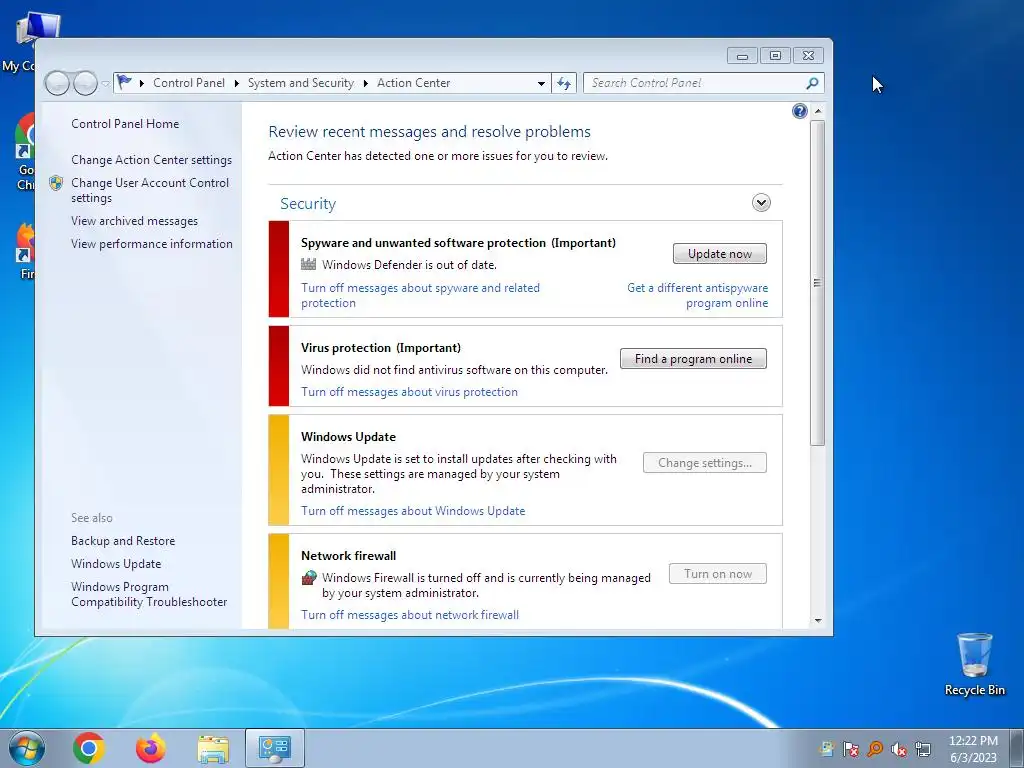The height and width of the screenshot is (768, 1024).
Task: Open Change Action Center settings
Action: pyautogui.click(x=152, y=159)
